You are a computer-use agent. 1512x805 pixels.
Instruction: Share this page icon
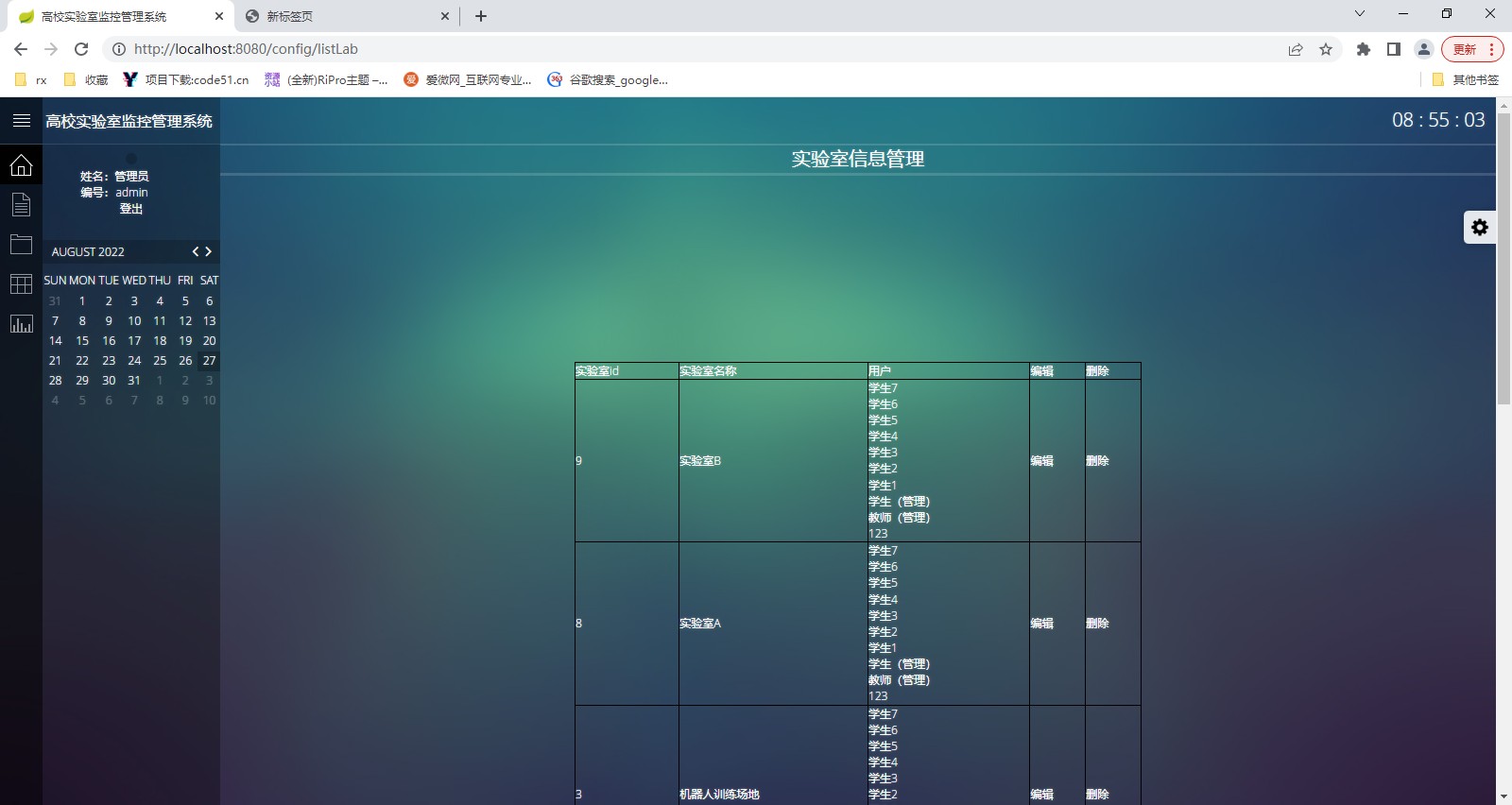[1296, 49]
